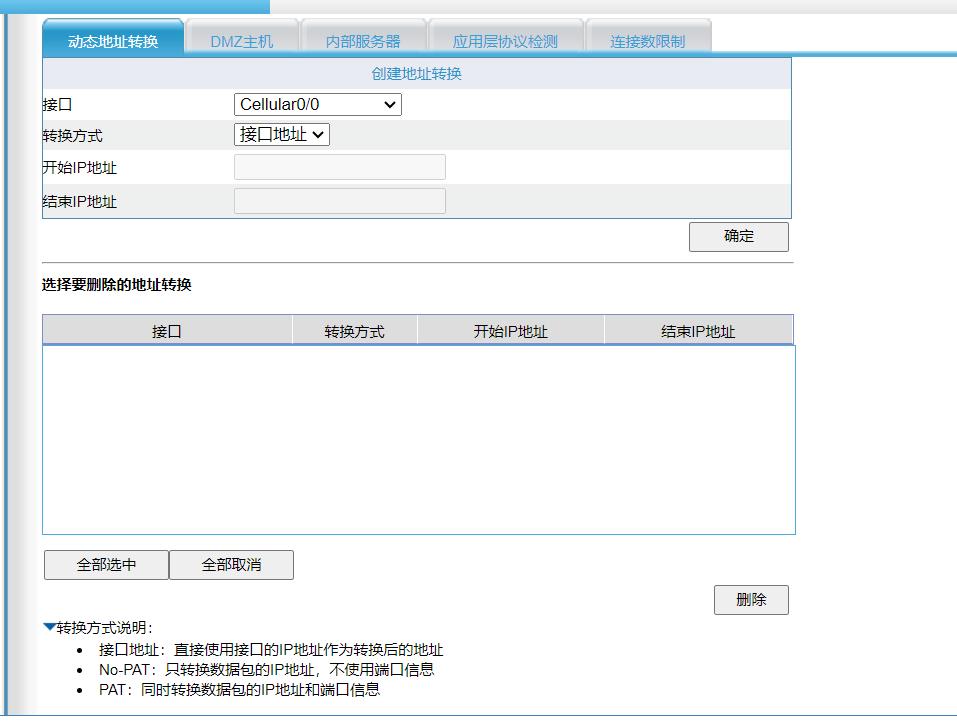The height and width of the screenshot is (726, 957).
Task: Click the 结束IP地址 table column header
Action: tap(698, 331)
